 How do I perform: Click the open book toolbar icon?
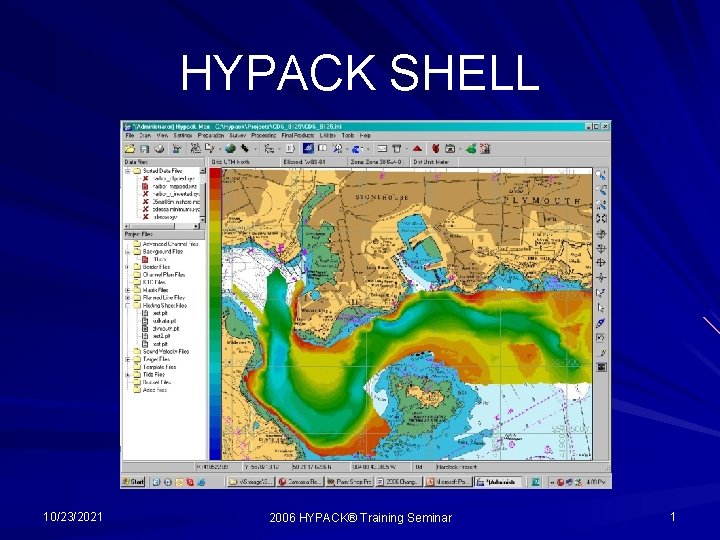(322, 148)
